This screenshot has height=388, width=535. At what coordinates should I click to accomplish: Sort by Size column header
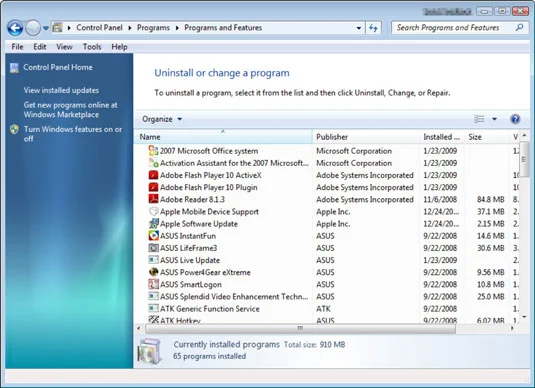(487, 137)
